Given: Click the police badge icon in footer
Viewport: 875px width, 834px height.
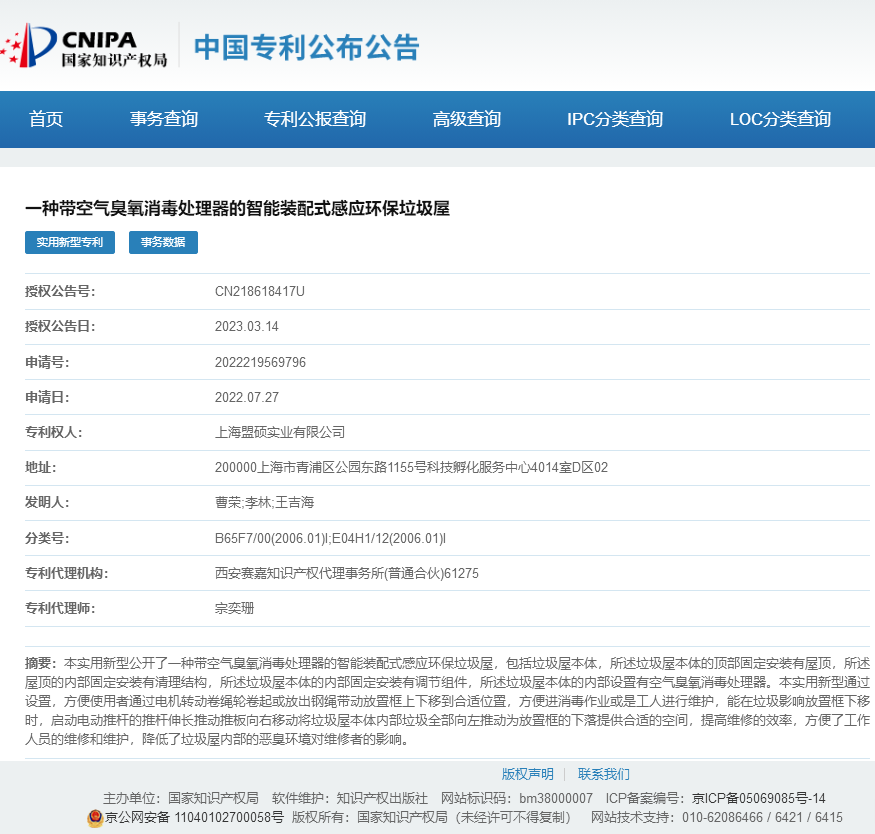Looking at the screenshot, I should [x=95, y=817].
